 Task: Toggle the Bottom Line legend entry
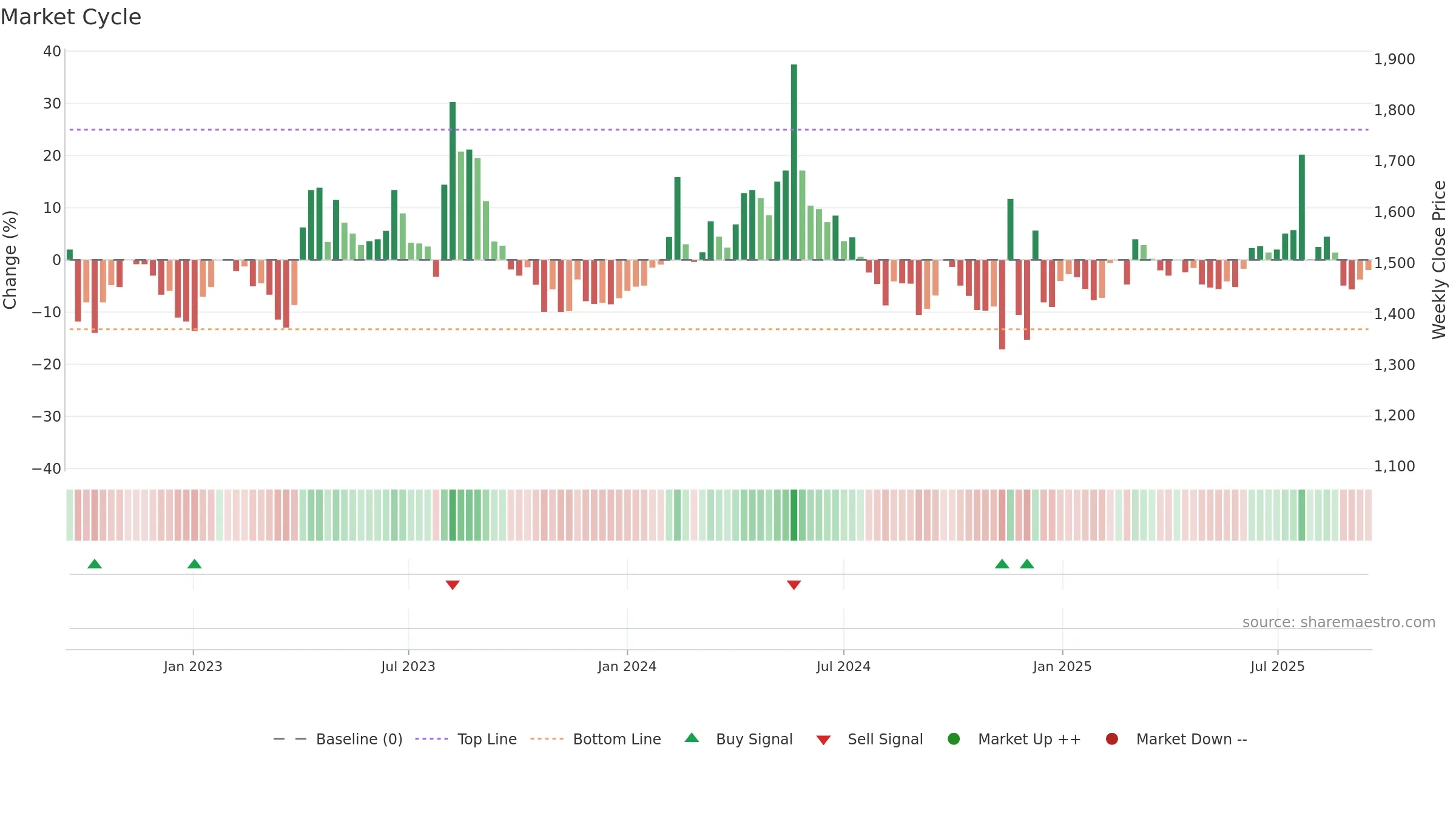pyautogui.click(x=595, y=739)
